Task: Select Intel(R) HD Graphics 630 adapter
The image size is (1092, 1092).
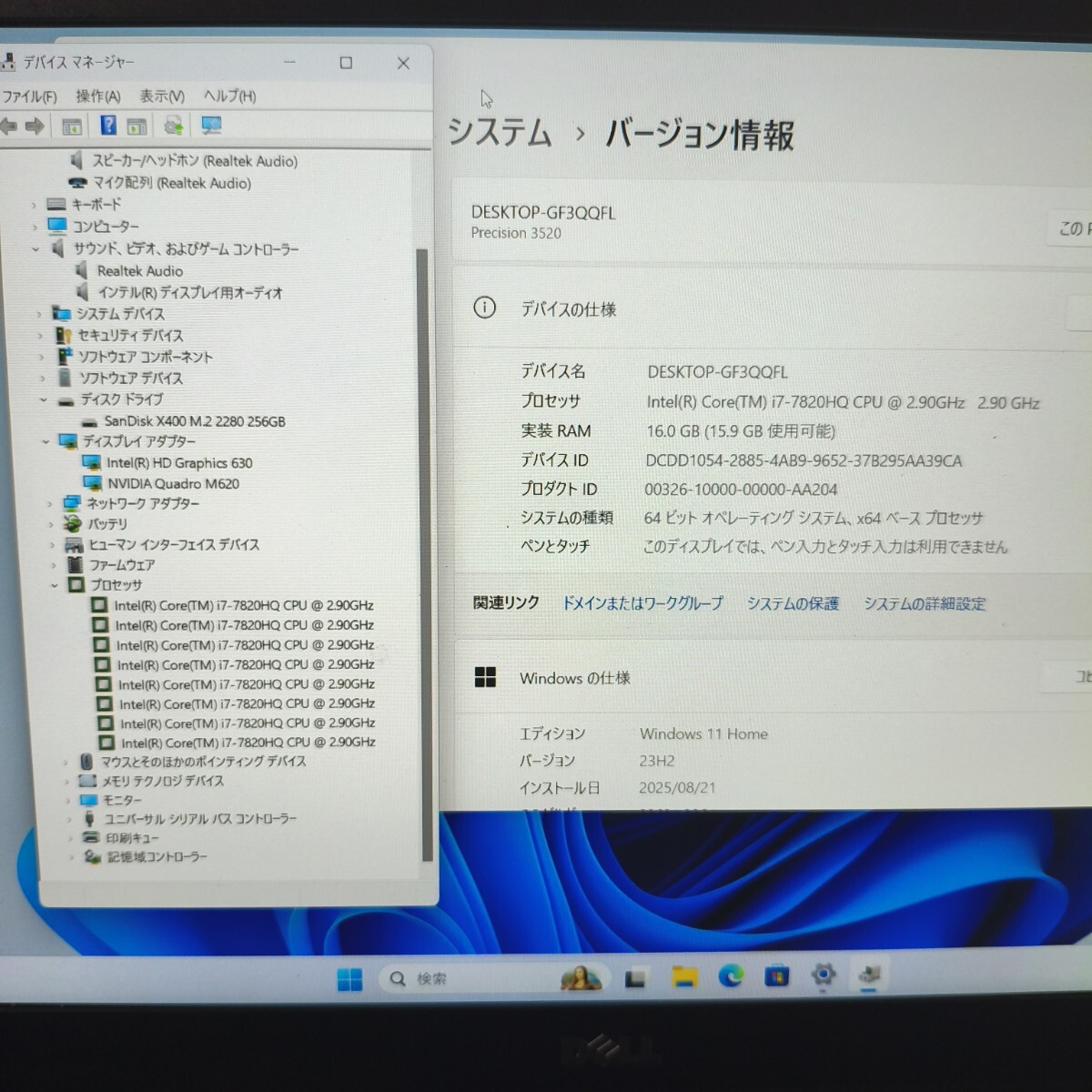Action: click(x=179, y=463)
